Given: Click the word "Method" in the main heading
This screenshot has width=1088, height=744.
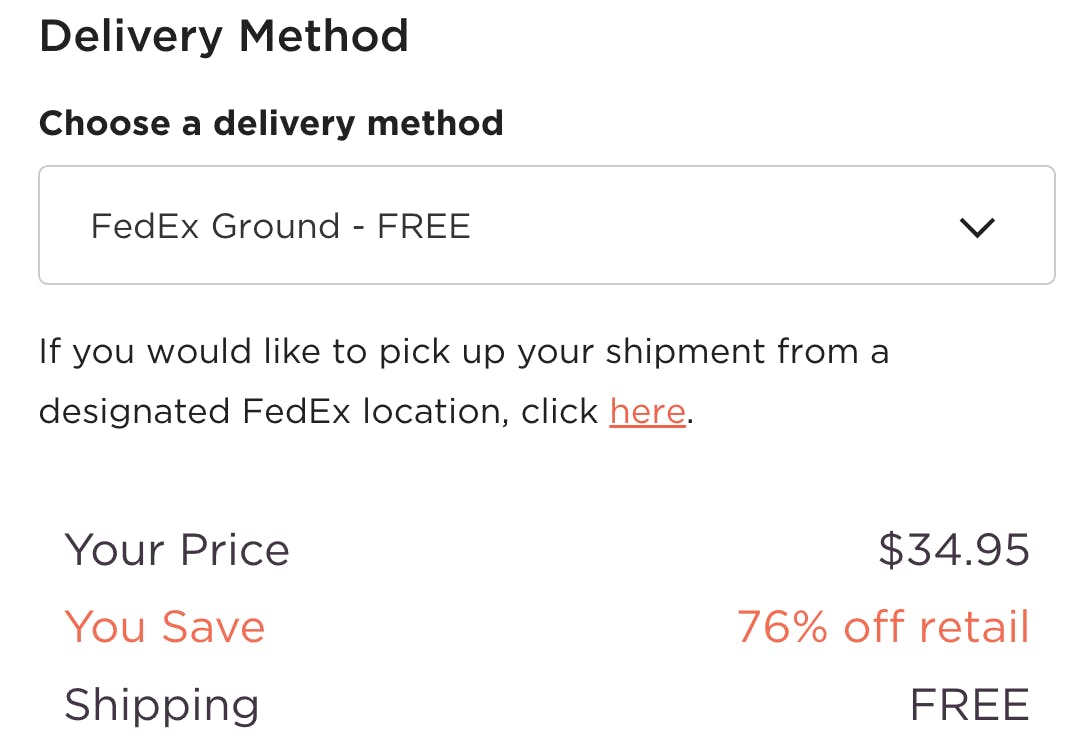Looking at the screenshot, I should coord(324,37).
